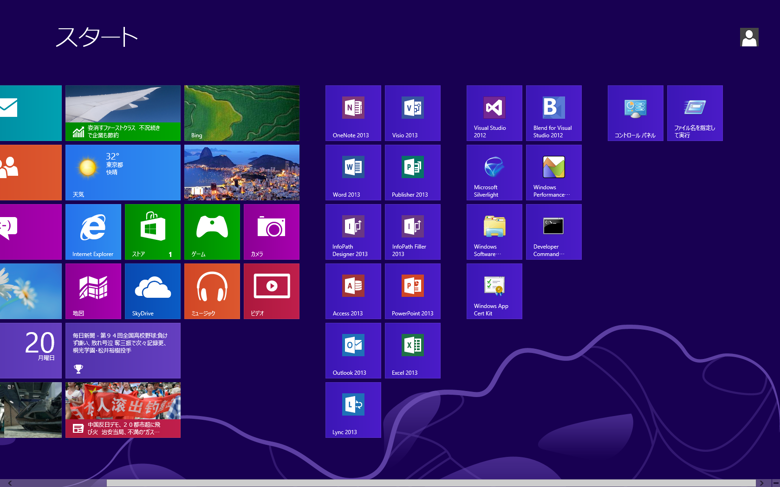Open Developer Command prompt tile
780x487 pixels.
[554, 232]
